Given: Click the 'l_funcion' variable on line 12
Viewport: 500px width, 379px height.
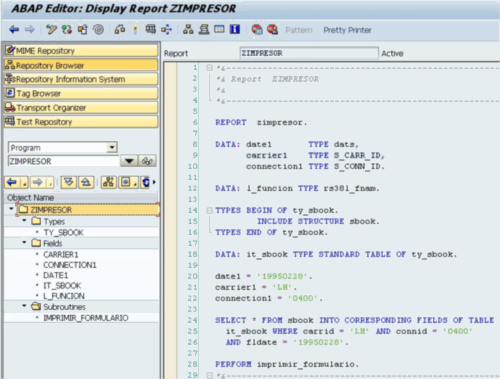Looking at the screenshot, I should tap(270, 188).
